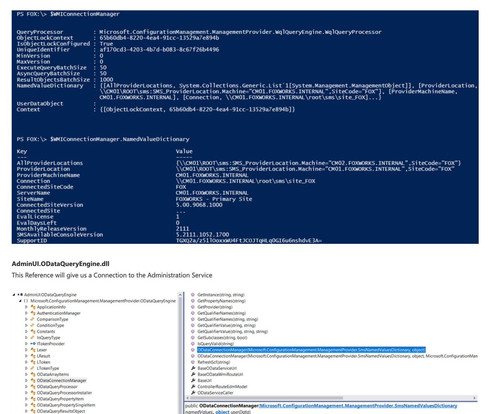Click method icon beside GetPropertyNames(string)
The width and height of the screenshot is (500, 414).
193,301
